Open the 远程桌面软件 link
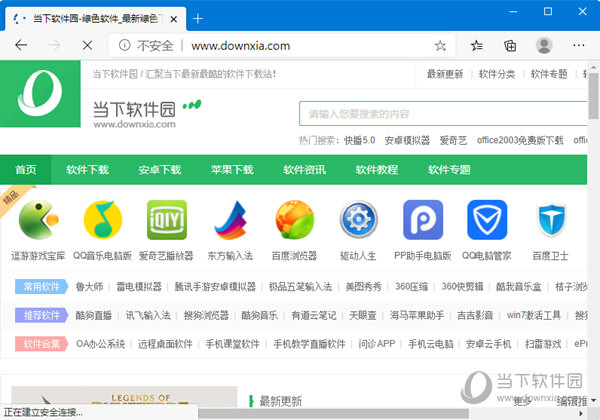 pos(165,344)
